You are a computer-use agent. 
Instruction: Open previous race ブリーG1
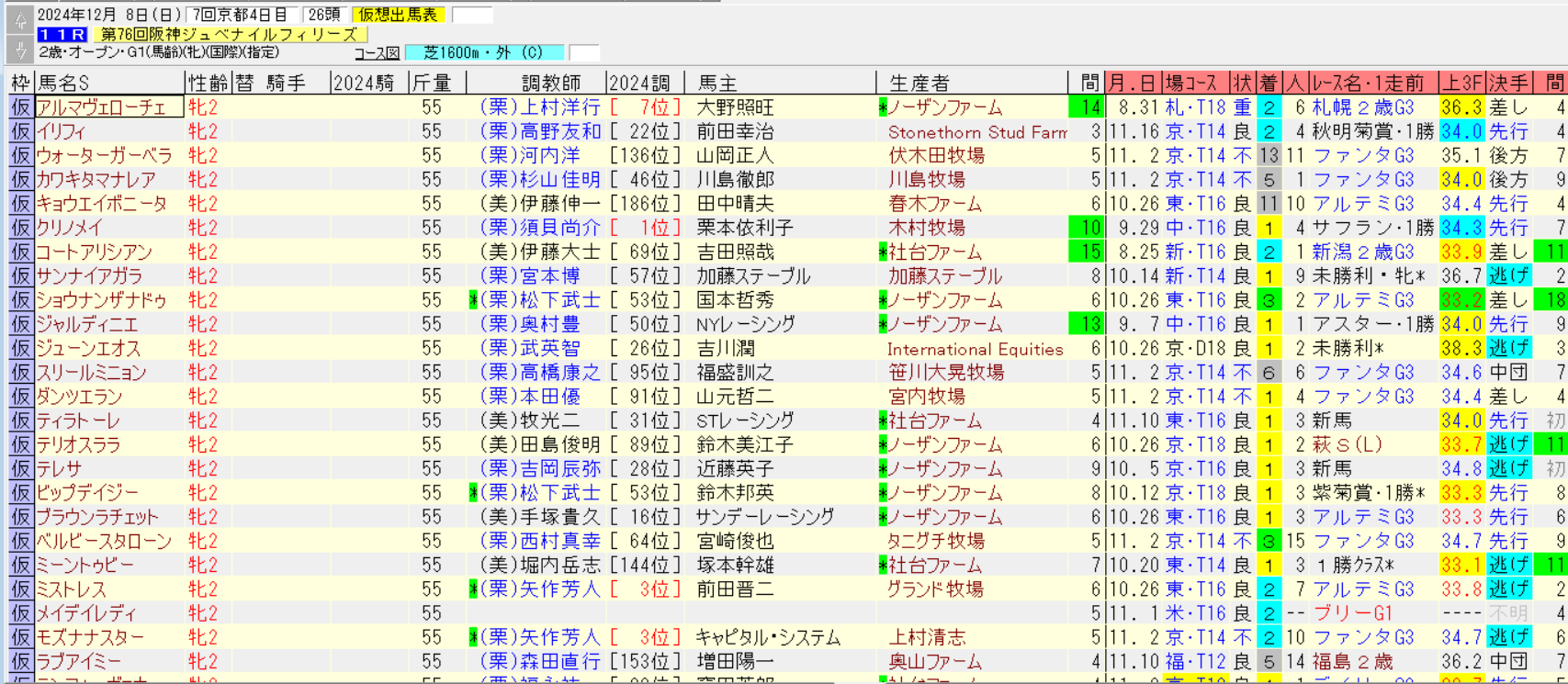coord(1353,613)
